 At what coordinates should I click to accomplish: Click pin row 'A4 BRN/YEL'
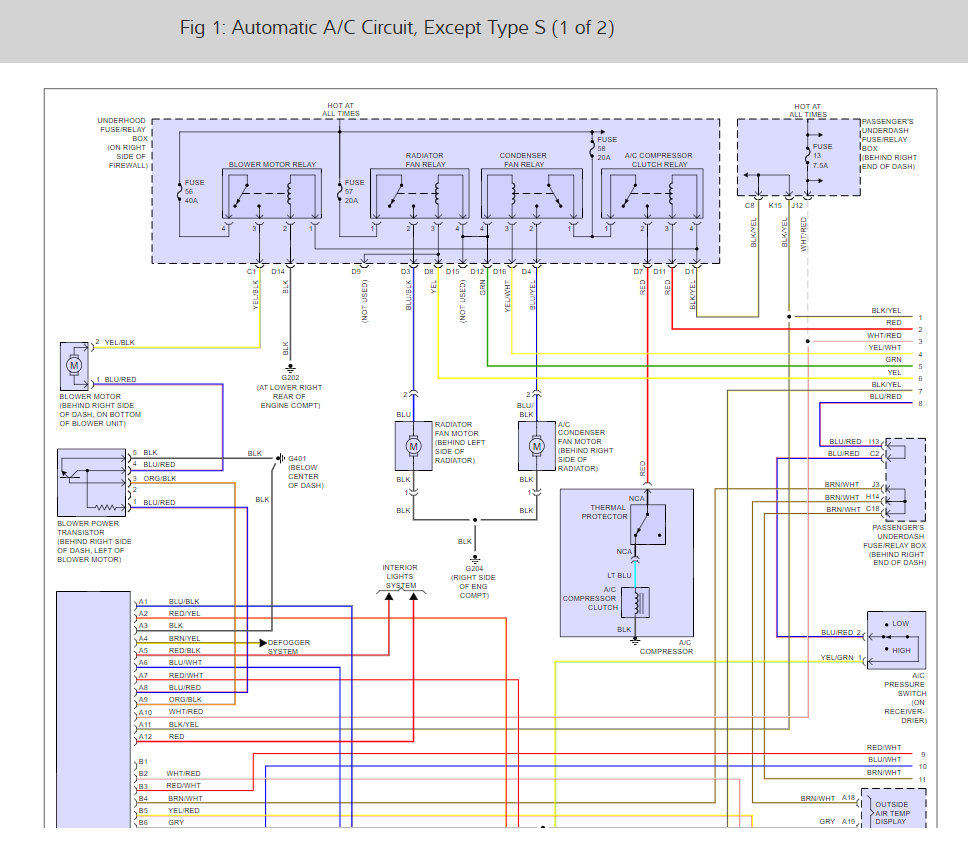(169, 638)
